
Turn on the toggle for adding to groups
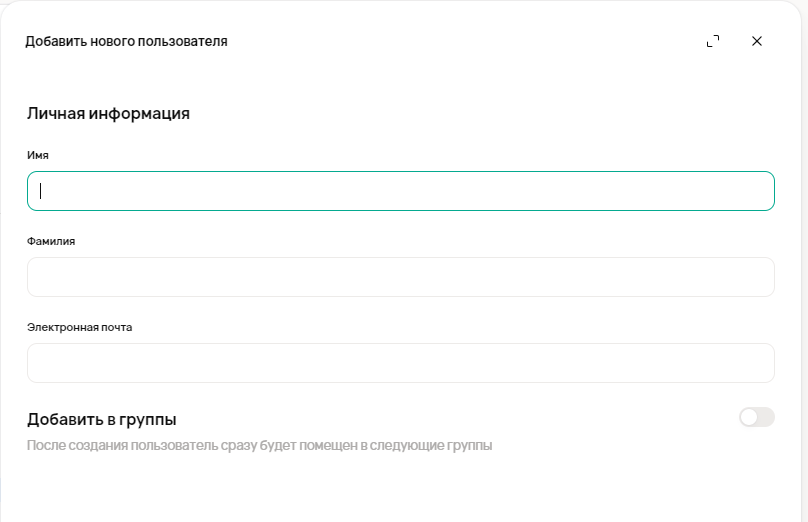click(756, 417)
